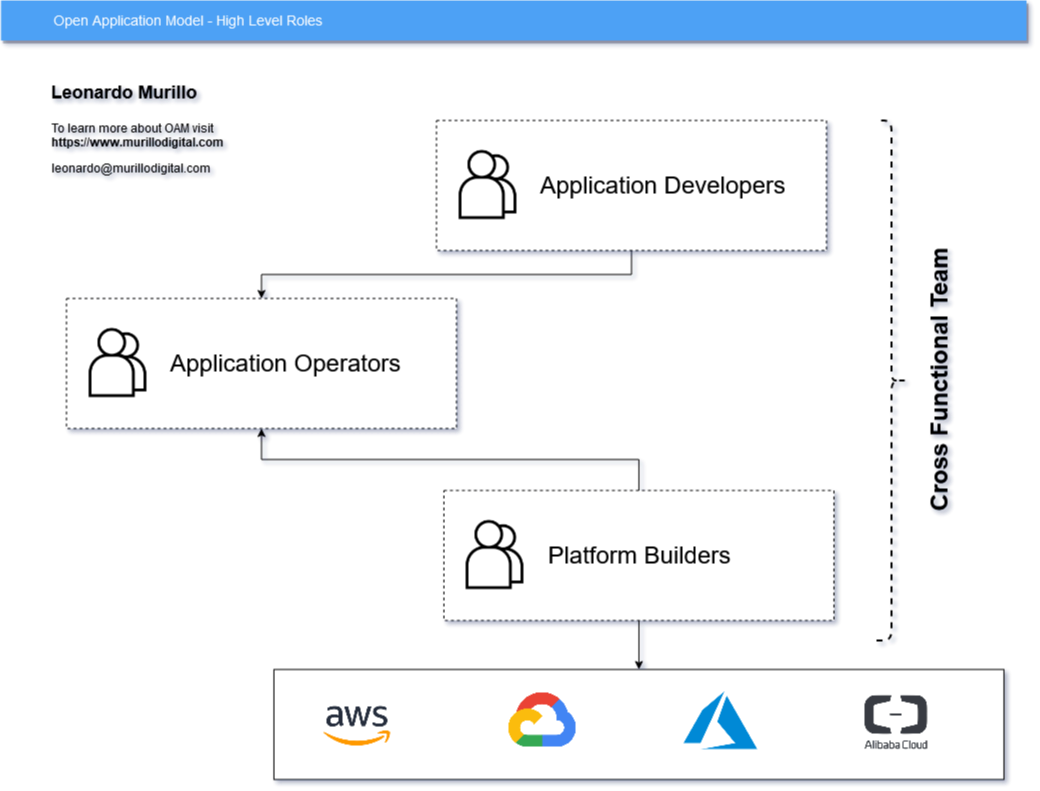1040x791 pixels.
Task: Click the AWS logo
Action: [357, 723]
